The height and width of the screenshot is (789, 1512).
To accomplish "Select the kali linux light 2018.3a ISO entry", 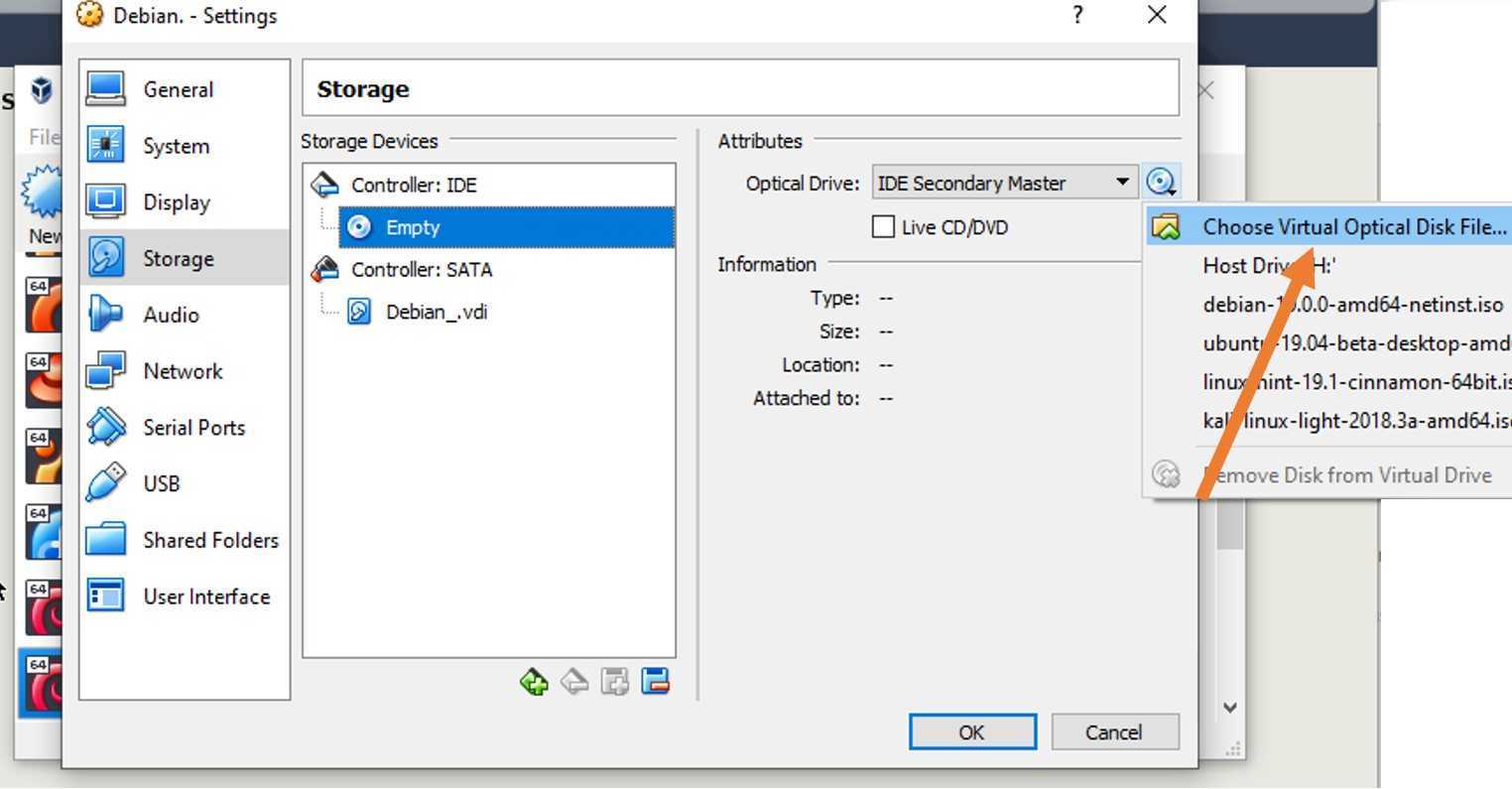I will [x=1329, y=421].
